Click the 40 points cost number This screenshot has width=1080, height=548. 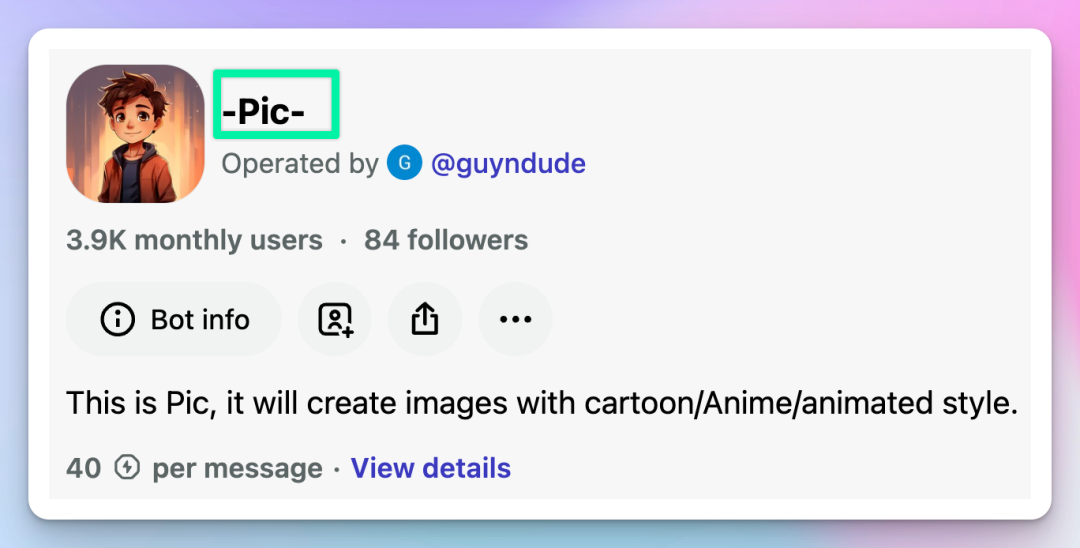pos(83,468)
